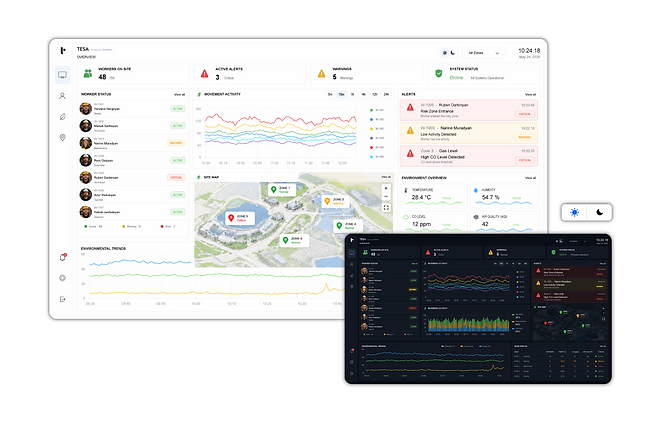Select Narine Muradyan row with Warning badge
Image resolution: width=653 pixels, height=423 pixels.
(x=132, y=143)
